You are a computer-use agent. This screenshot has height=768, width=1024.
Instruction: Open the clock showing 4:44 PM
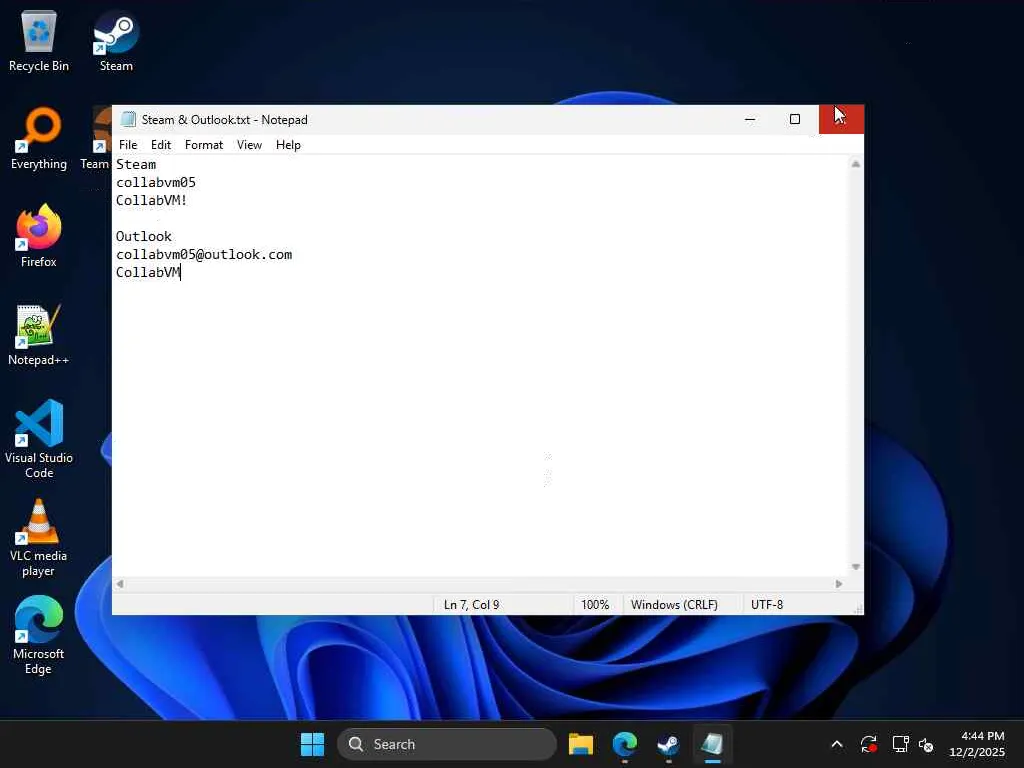point(976,744)
